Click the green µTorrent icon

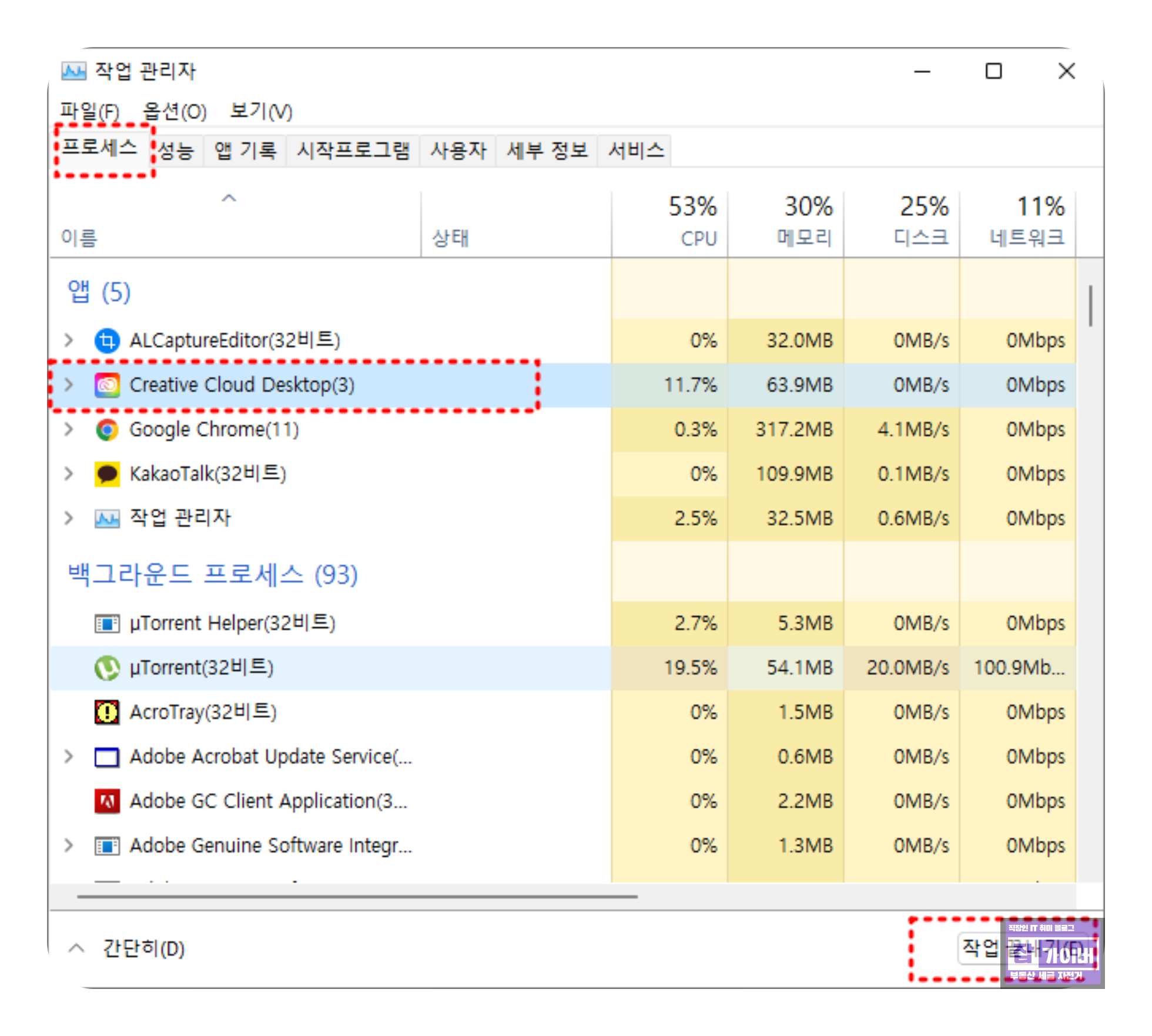[x=107, y=668]
